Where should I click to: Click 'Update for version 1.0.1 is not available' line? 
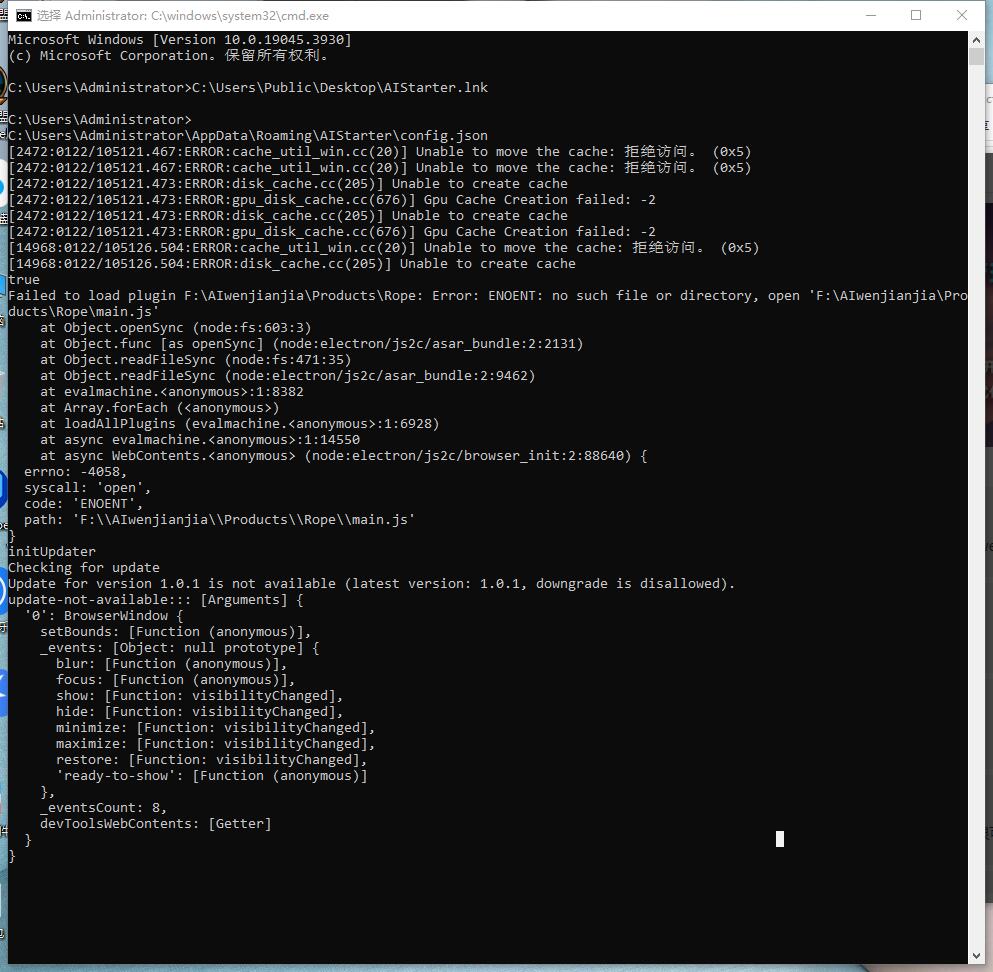click(372, 583)
